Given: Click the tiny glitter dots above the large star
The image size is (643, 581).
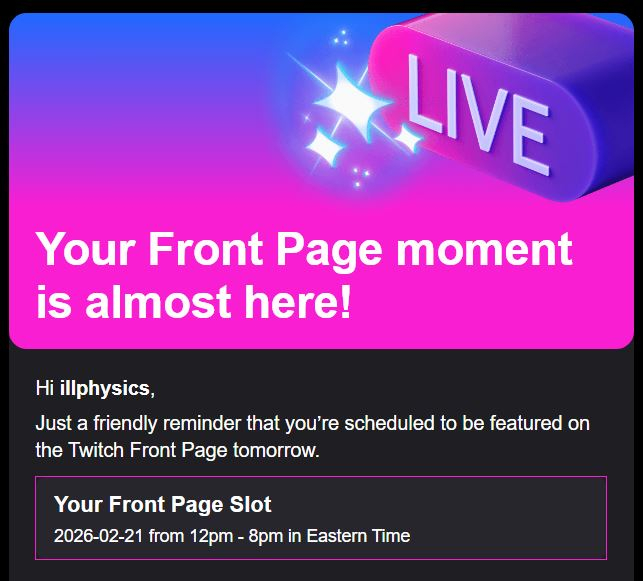Looking at the screenshot, I should coord(341,39).
